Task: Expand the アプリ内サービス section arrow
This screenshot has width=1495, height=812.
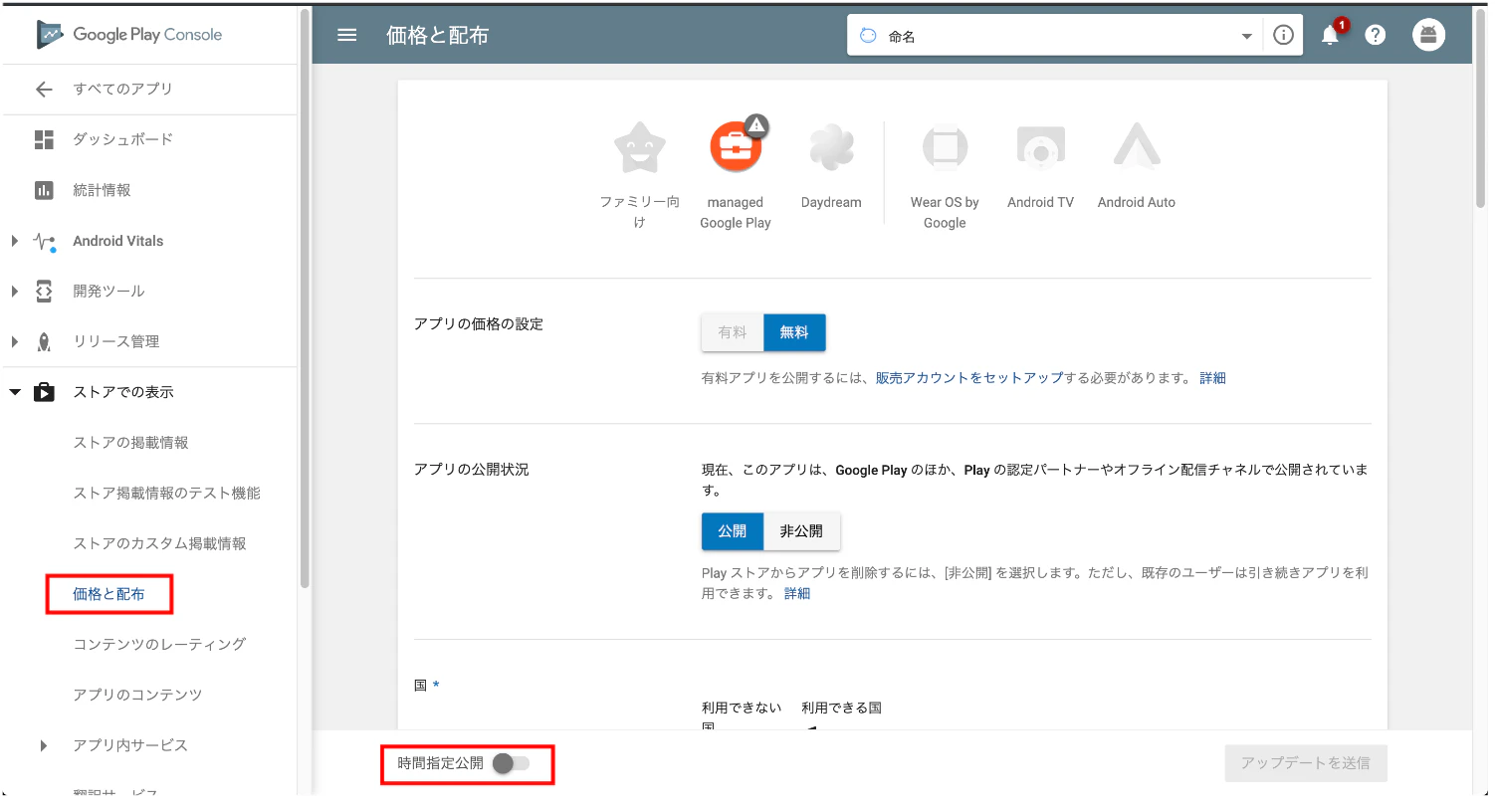Action: [43, 745]
